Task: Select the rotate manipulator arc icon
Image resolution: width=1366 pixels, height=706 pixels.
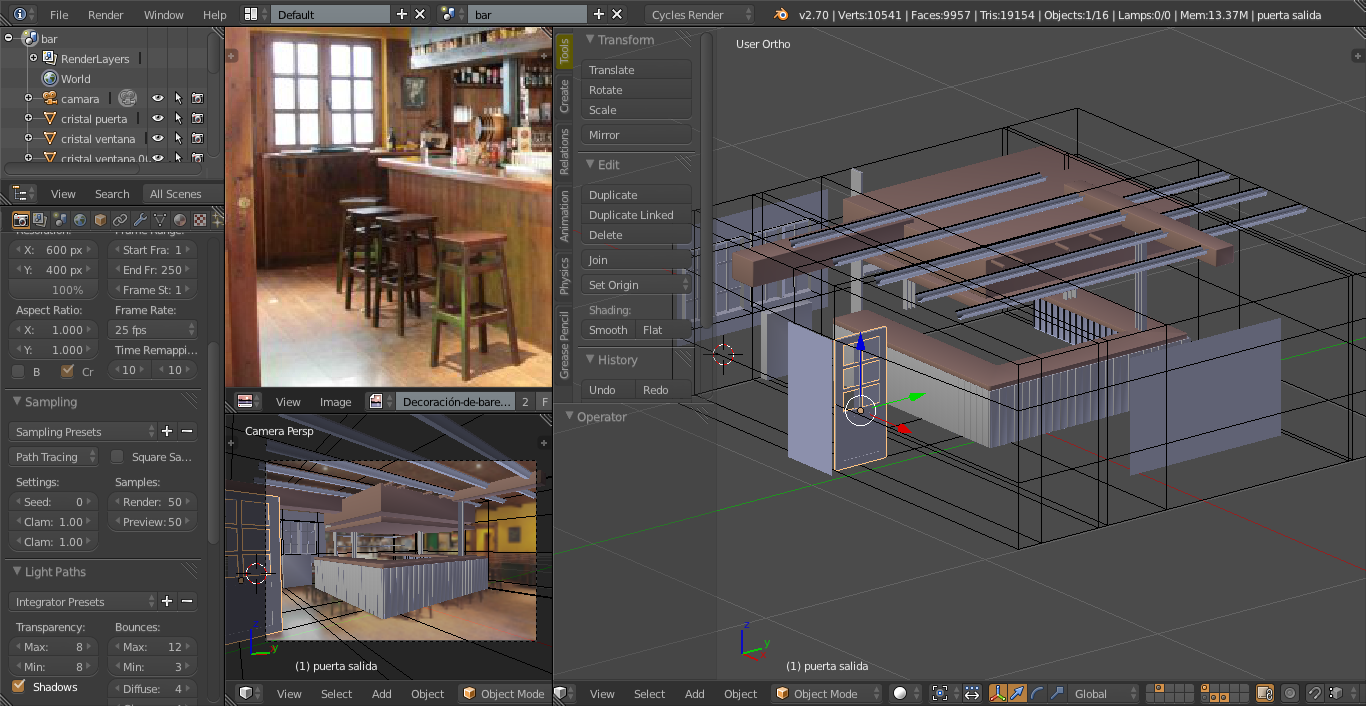Action: pyautogui.click(x=1037, y=693)
